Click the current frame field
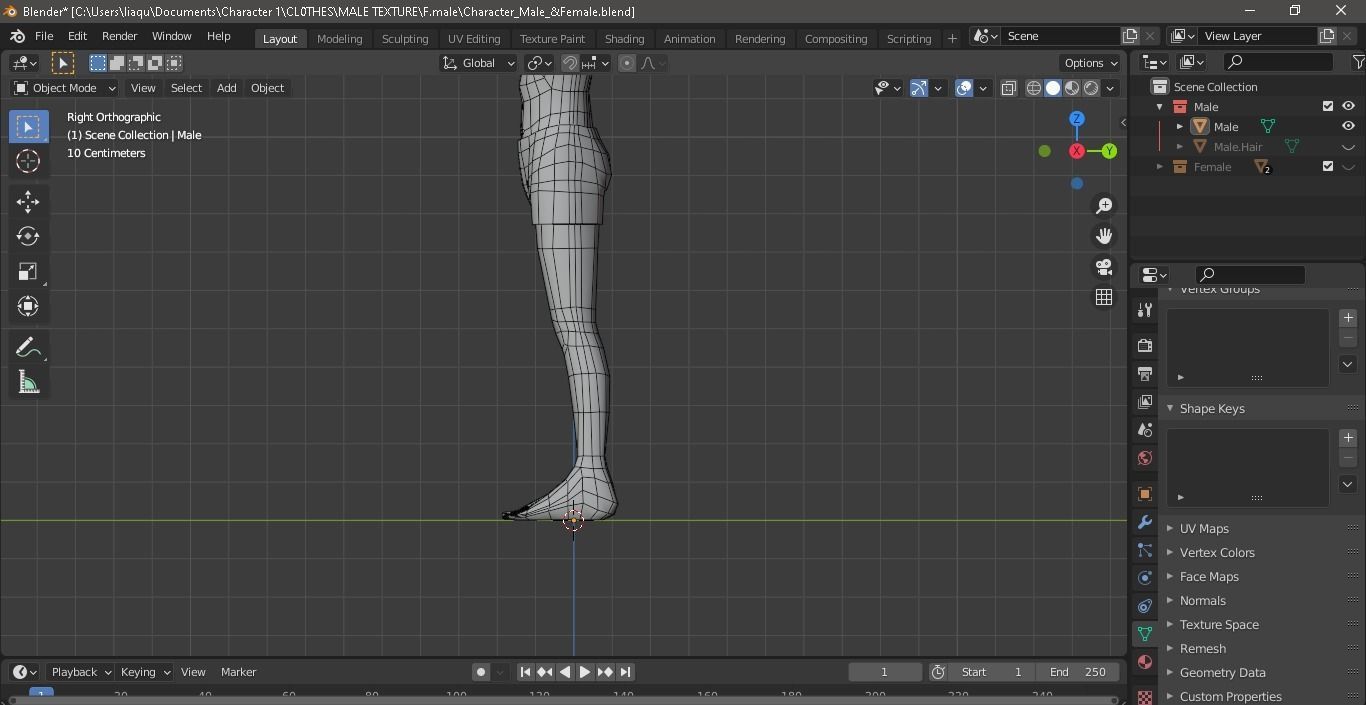This screenshot has width=1366, height=705. click(885, 672)
